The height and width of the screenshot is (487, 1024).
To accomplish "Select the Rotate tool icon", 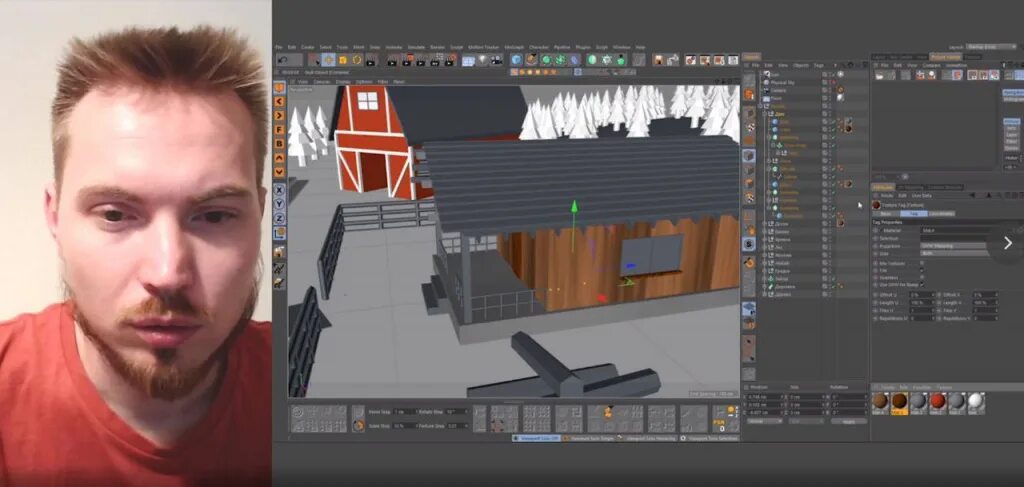I will (357, 60).
